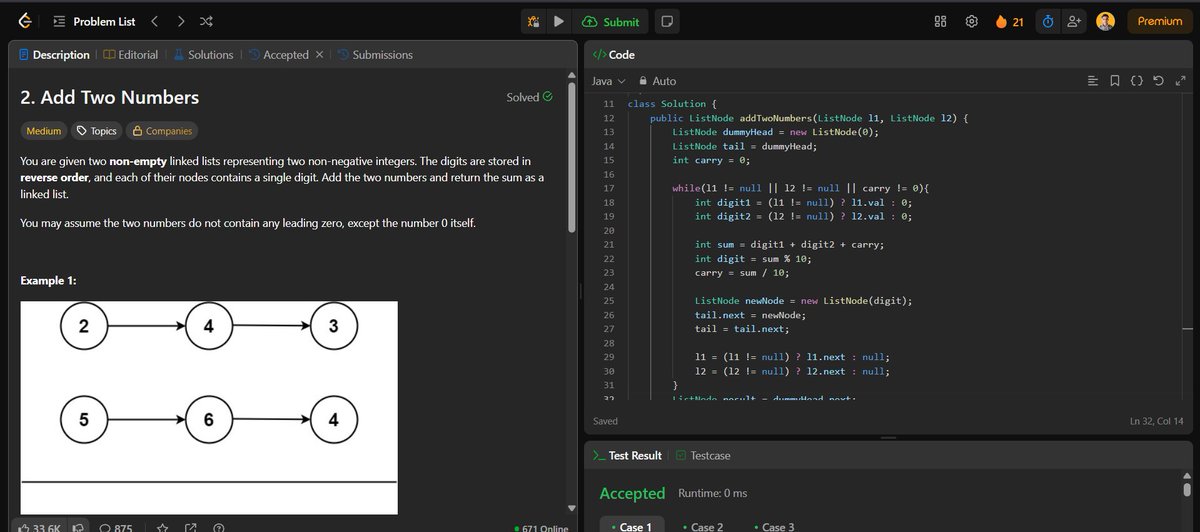Invite a collaborator with add-person icon
This screenshot has width=1200, height=532.
pyautogui.click(x=1074, y=21)
